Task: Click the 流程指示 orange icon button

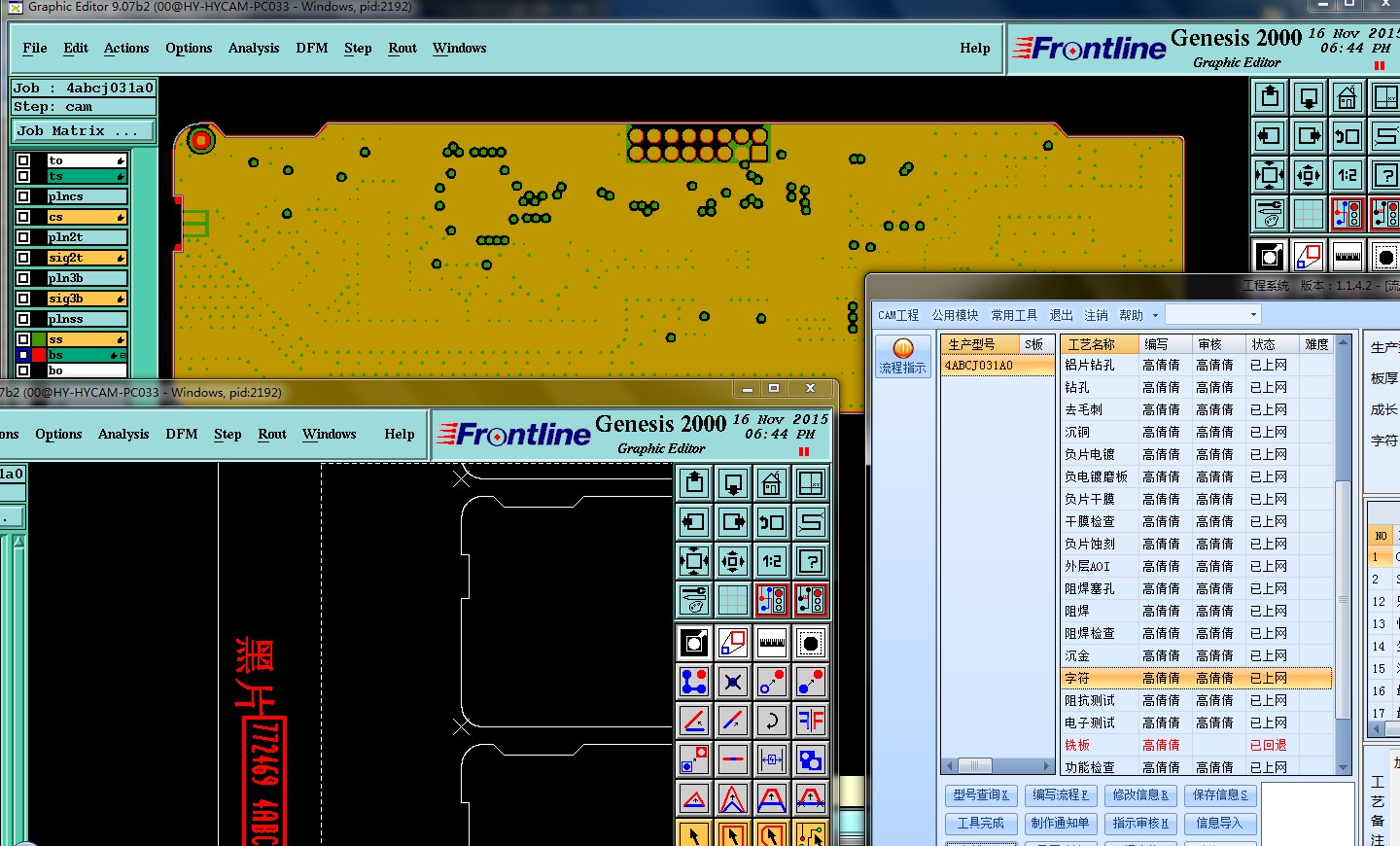Action: [903, 357]
